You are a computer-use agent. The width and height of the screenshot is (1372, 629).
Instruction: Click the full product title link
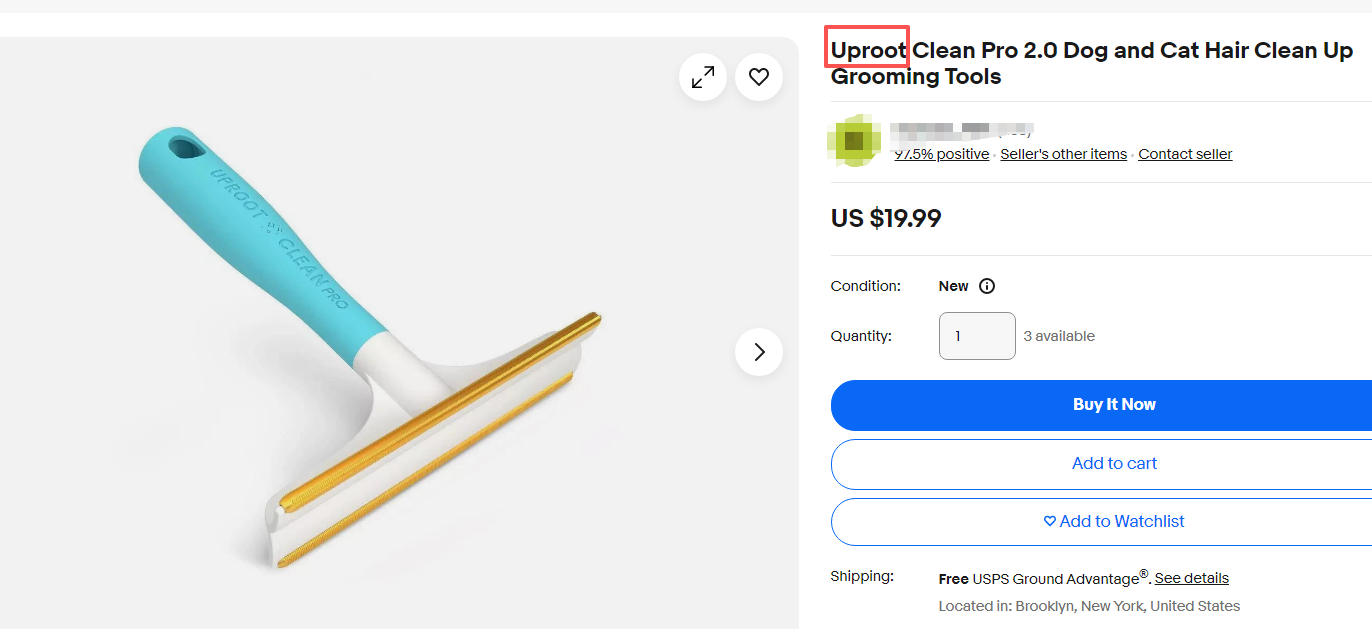pyautogui.click(x=1090, y=62)
